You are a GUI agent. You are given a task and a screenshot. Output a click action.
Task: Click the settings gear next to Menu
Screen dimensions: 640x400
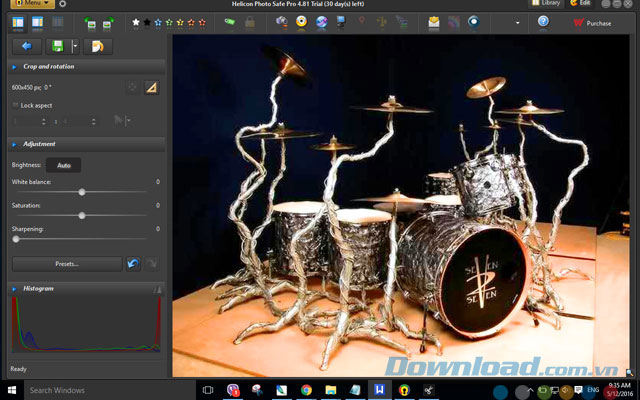pyautogui.click(x=62, y=4)
